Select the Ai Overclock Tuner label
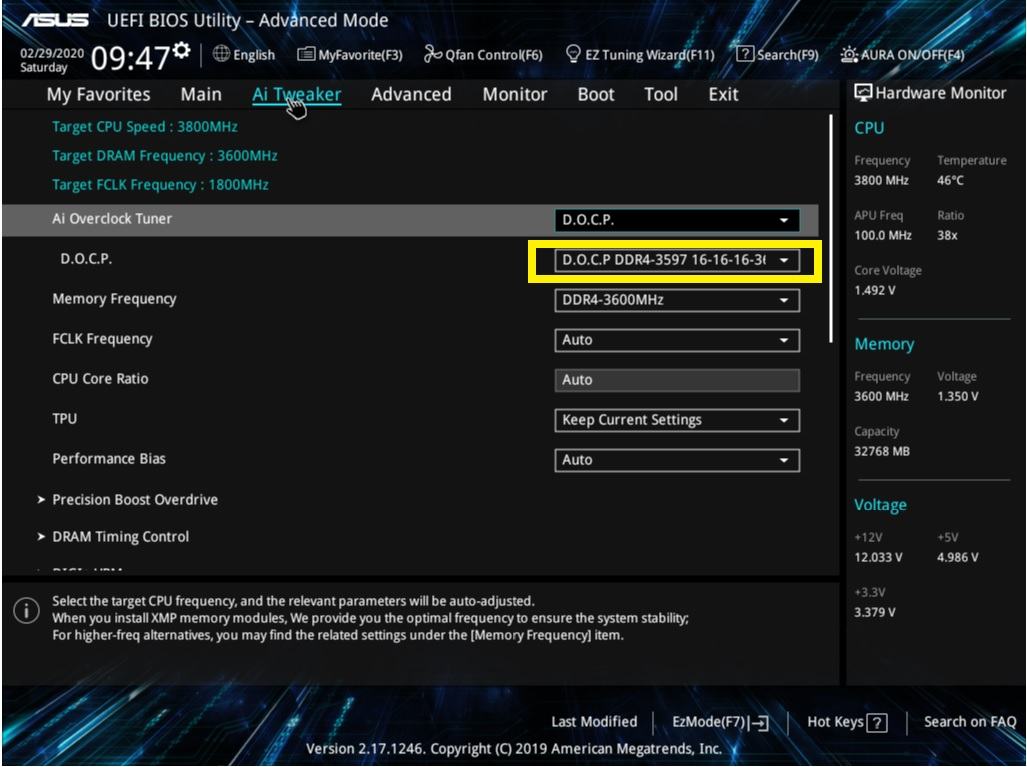The width and height of the screenshot is (1027, 767). (112, 219)
